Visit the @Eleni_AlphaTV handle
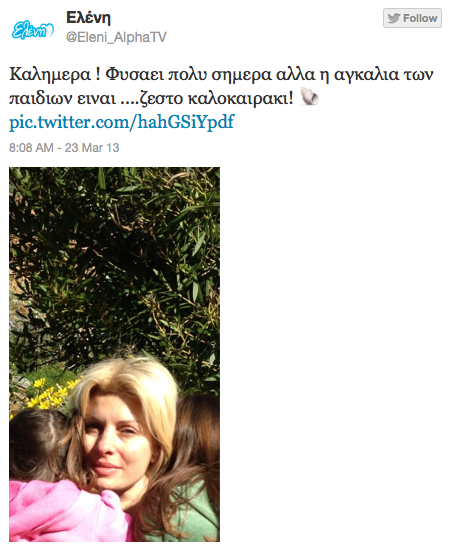This screenshot has width=453, height=556. click(116, 37)
